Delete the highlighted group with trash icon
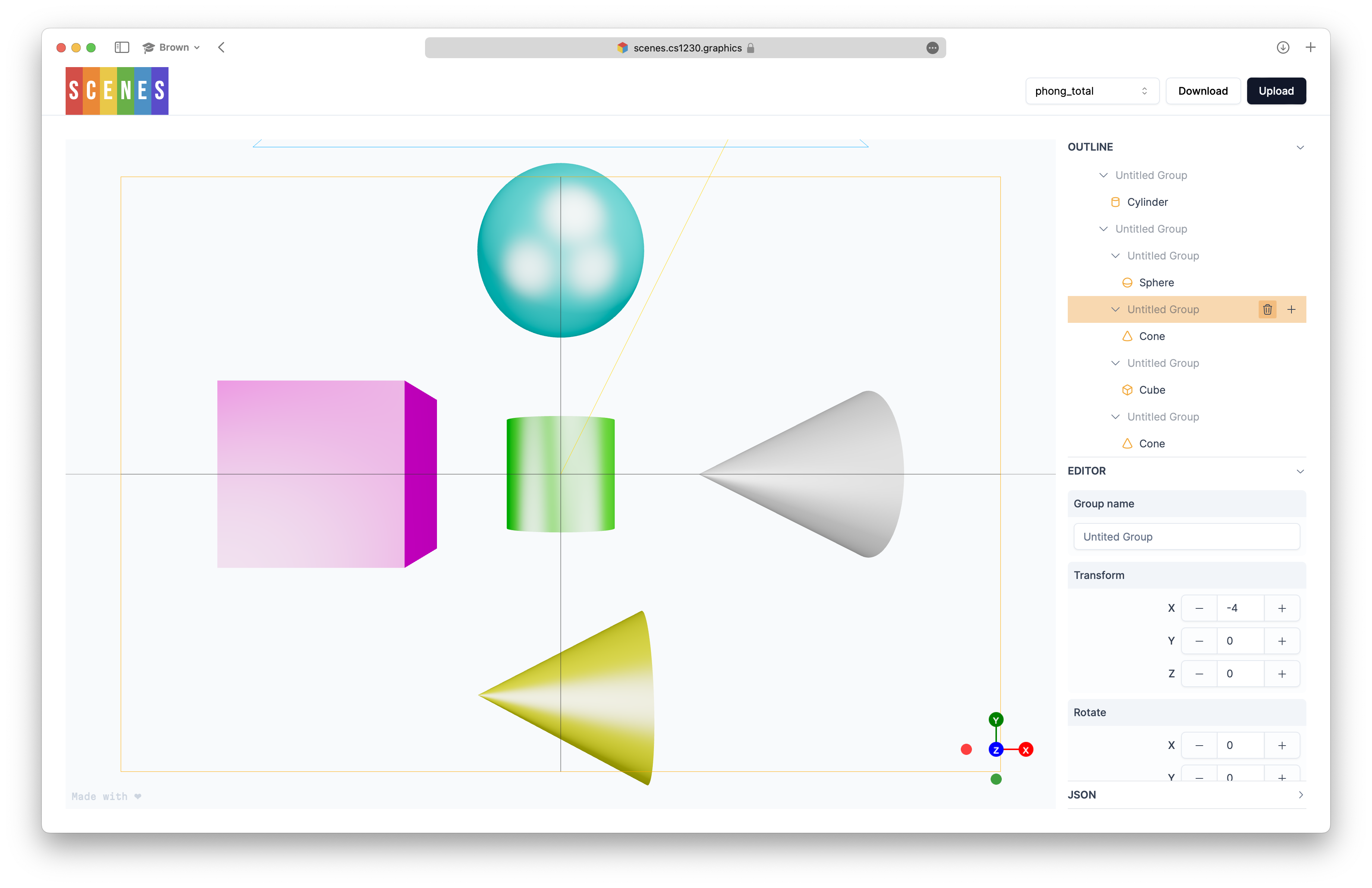The height and width of the screenshot is (888, 1372). point(1267,309)
